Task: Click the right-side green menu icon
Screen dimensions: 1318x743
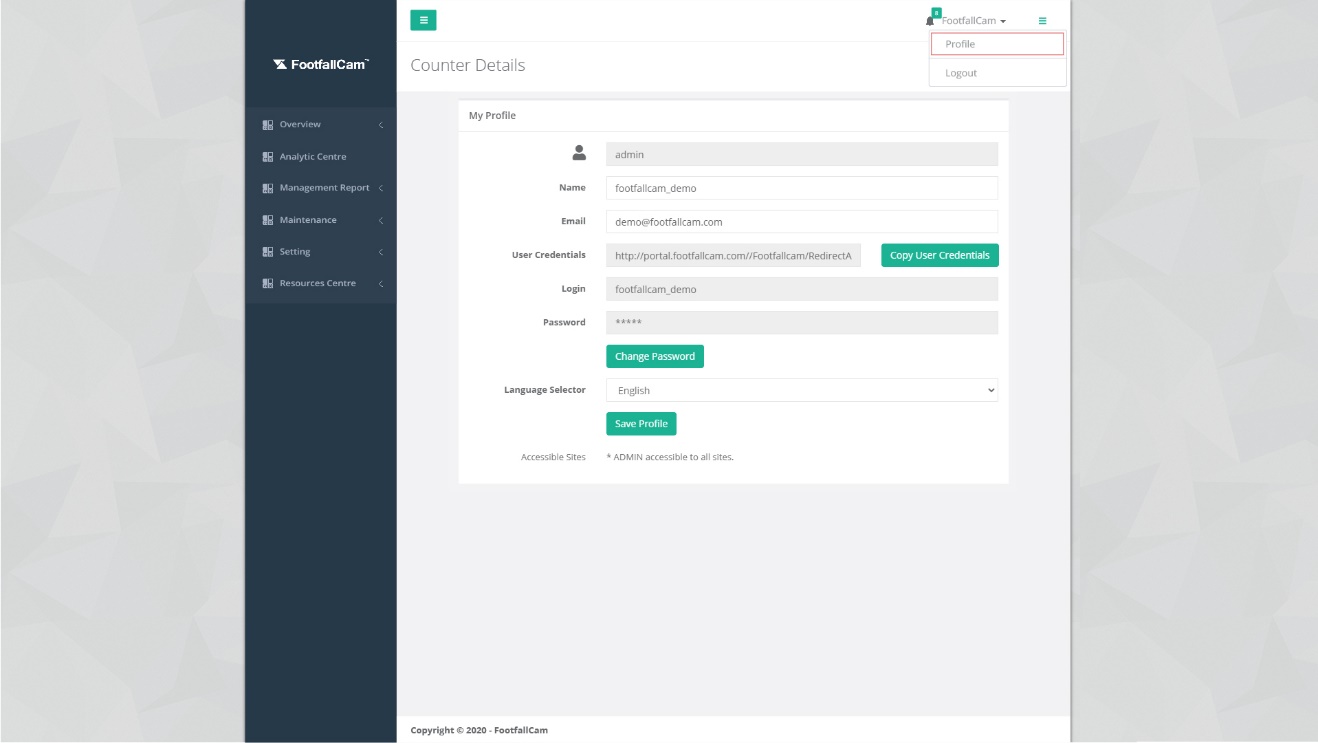Action: tap(1042, 21)
